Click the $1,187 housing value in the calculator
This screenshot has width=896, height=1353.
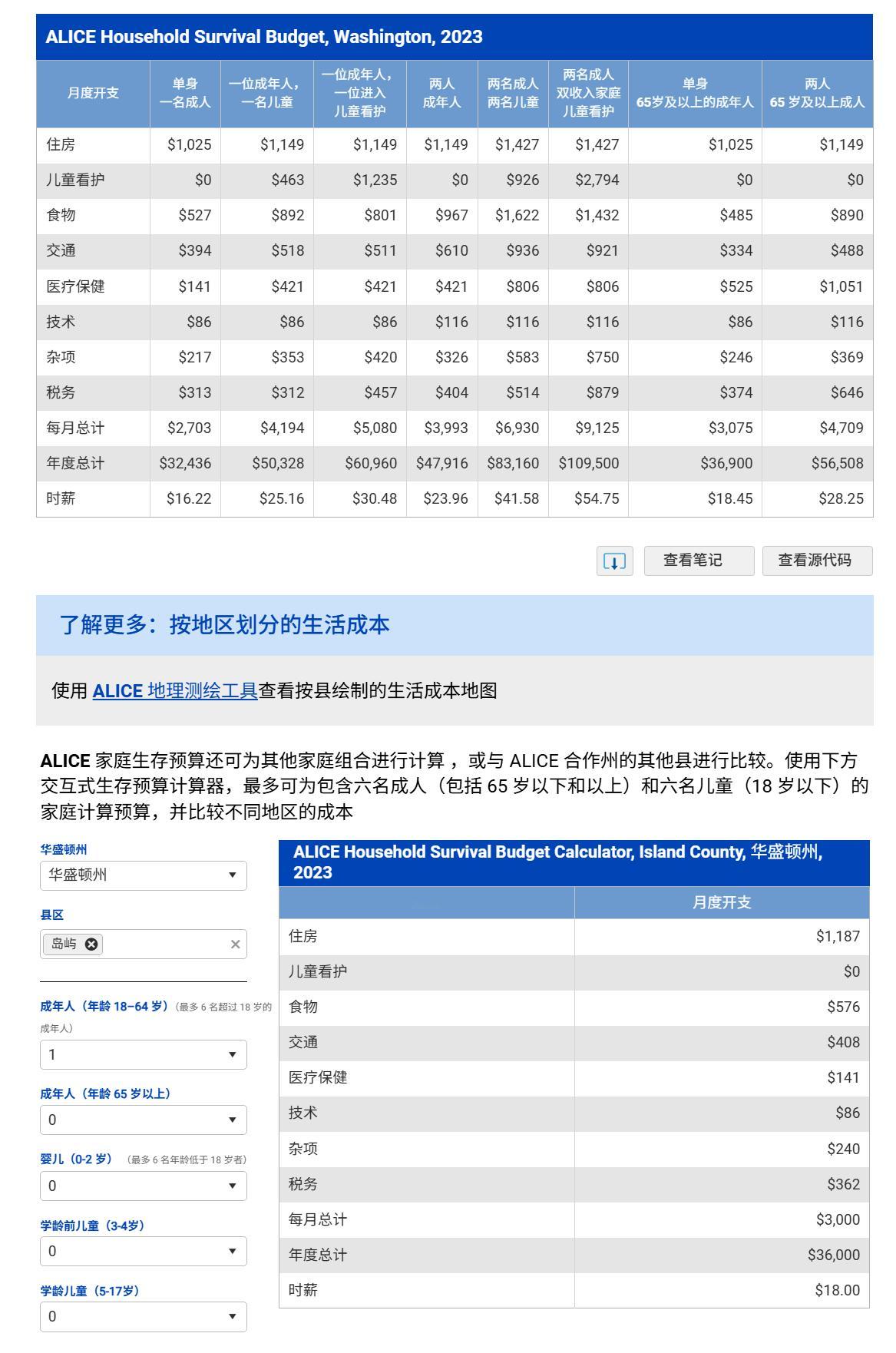838,936
